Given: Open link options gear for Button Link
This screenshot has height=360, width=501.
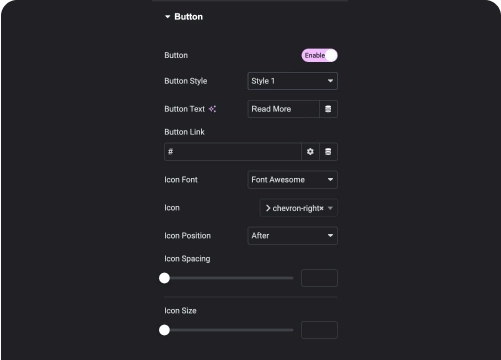Looking at the screenshot, I should point(310,152).
